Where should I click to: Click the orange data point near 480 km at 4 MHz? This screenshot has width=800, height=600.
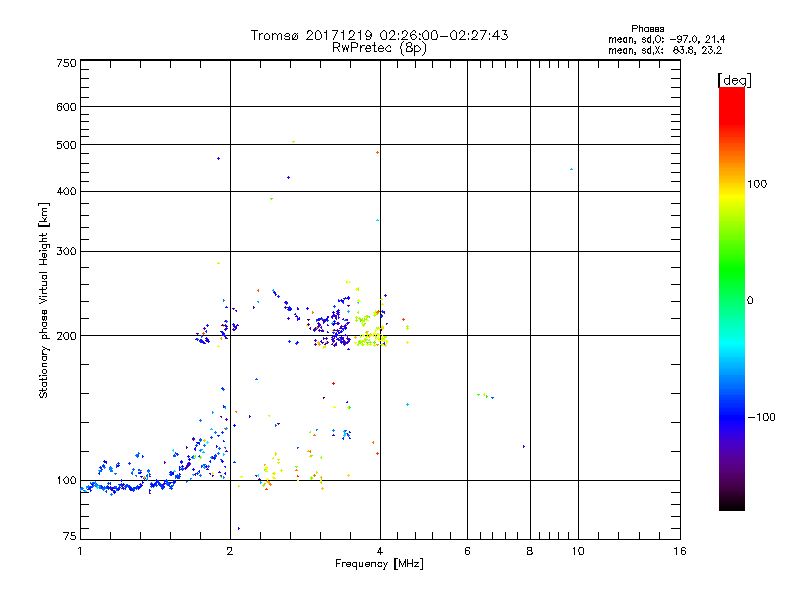pos(378,153)
